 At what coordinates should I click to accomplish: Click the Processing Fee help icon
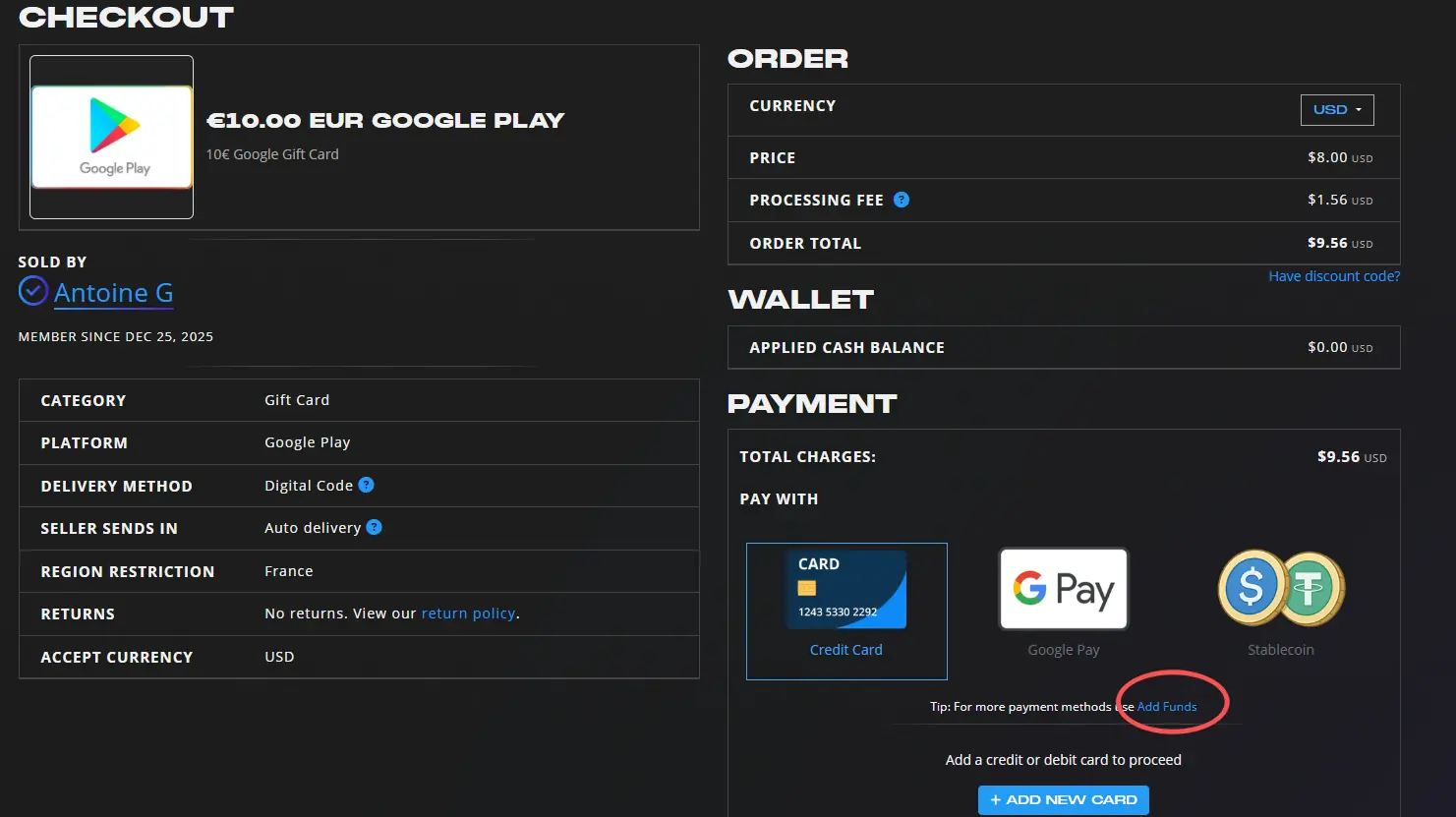coord(902,200)
